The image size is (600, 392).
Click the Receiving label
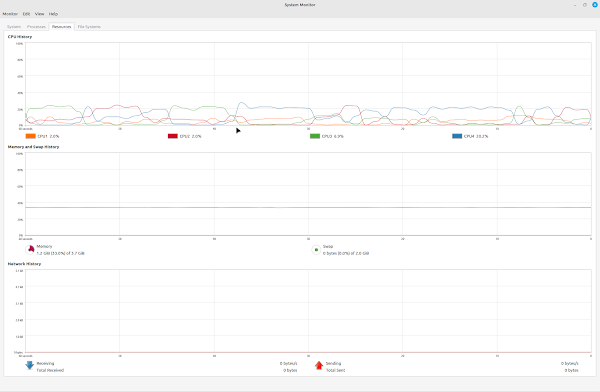coord(45,364)
